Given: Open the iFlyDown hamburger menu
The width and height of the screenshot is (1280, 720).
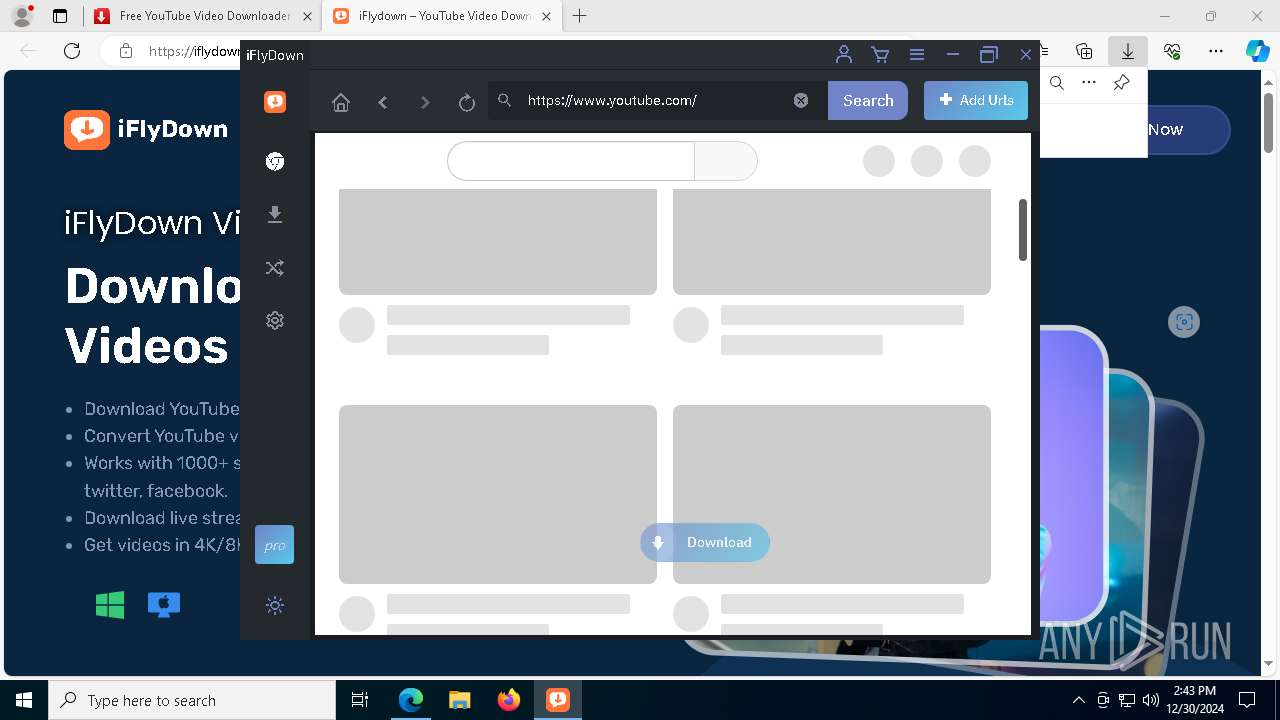Looking at the screenshot, I should click(916, 55).
